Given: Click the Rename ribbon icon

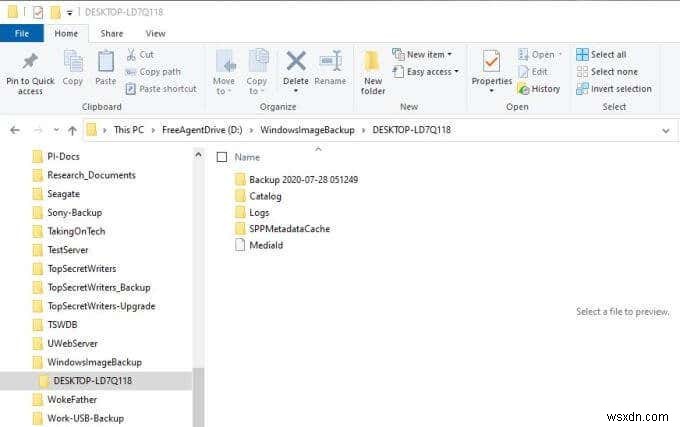Looking at the screenshot, I should (330, 61).
